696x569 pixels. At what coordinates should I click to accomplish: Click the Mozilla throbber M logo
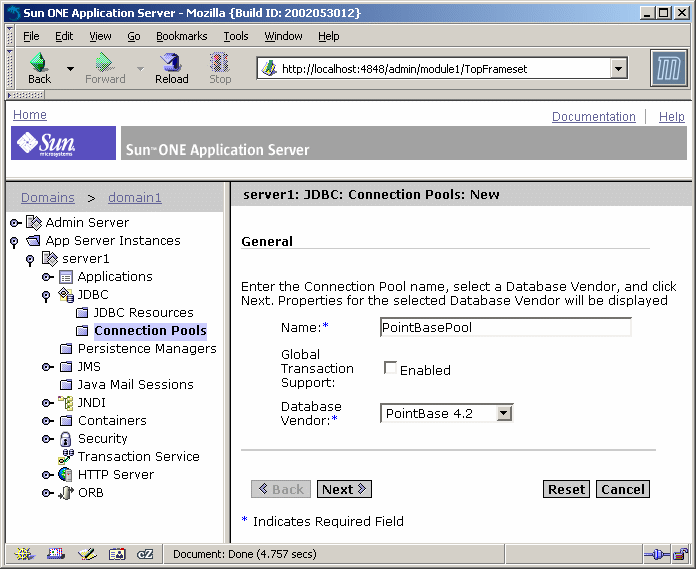pyautogui.click(x=668, y=68)
